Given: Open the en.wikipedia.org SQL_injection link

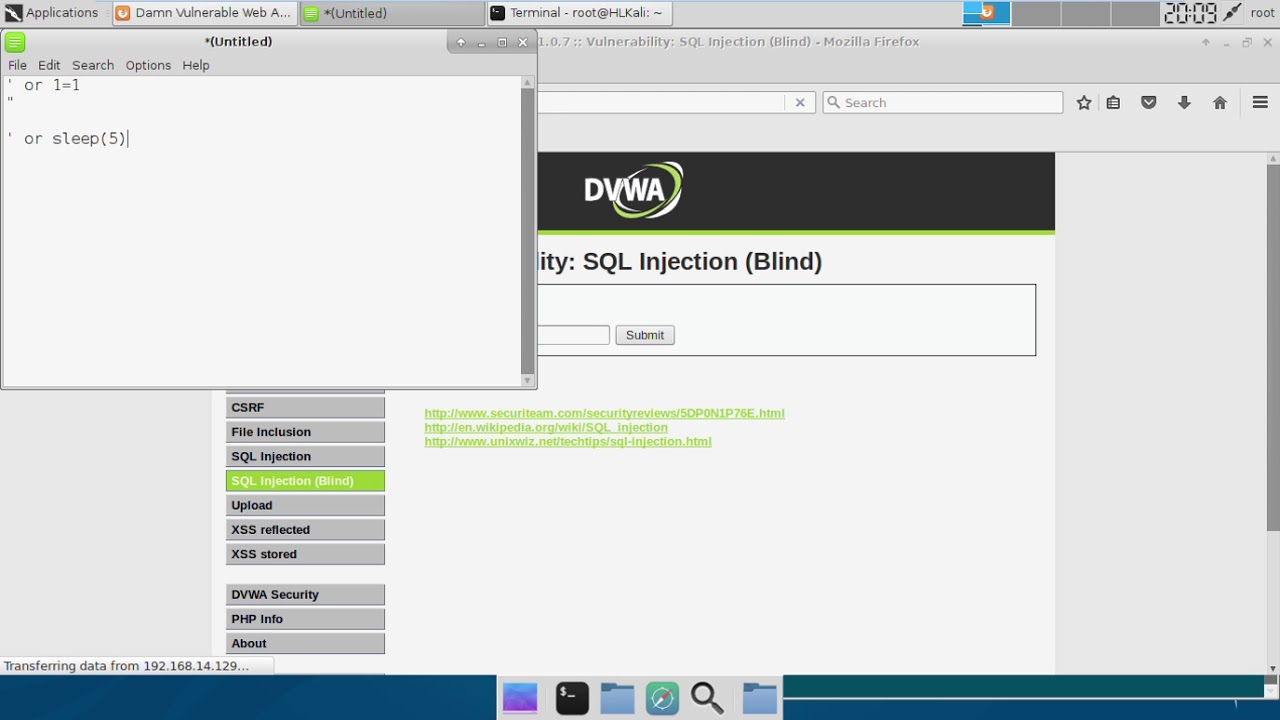Looking at the screenshot, I should (x=546, y=427).
